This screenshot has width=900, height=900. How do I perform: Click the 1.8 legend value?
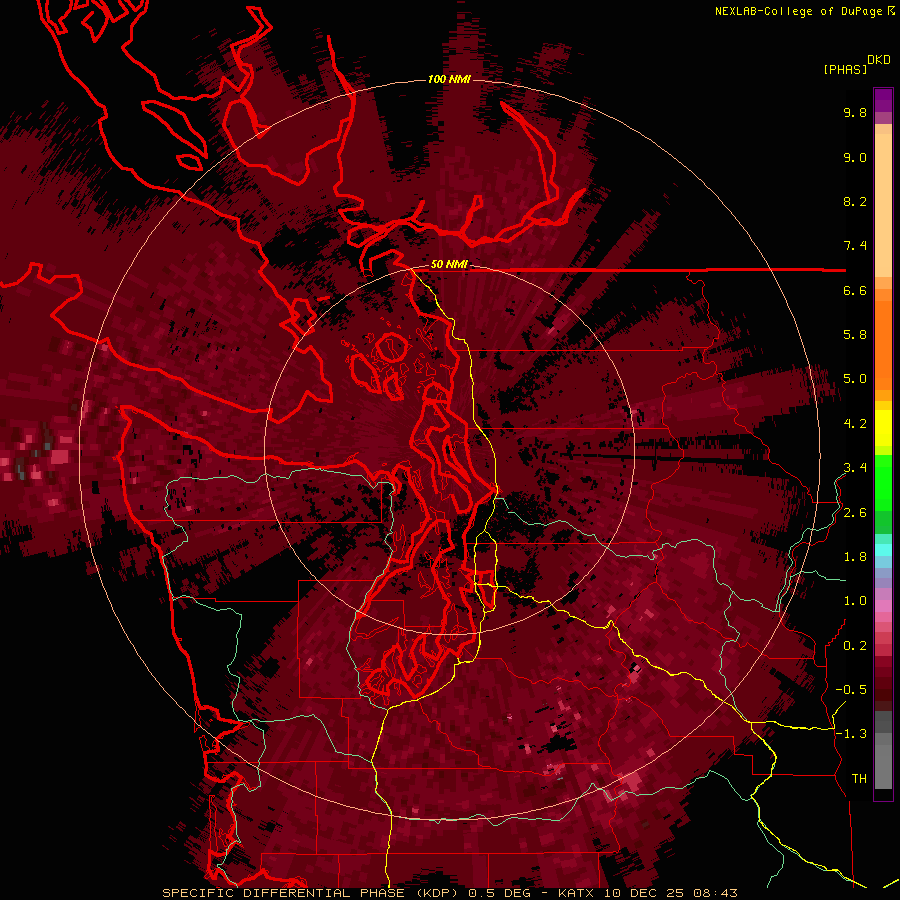(x=855, y=557)
